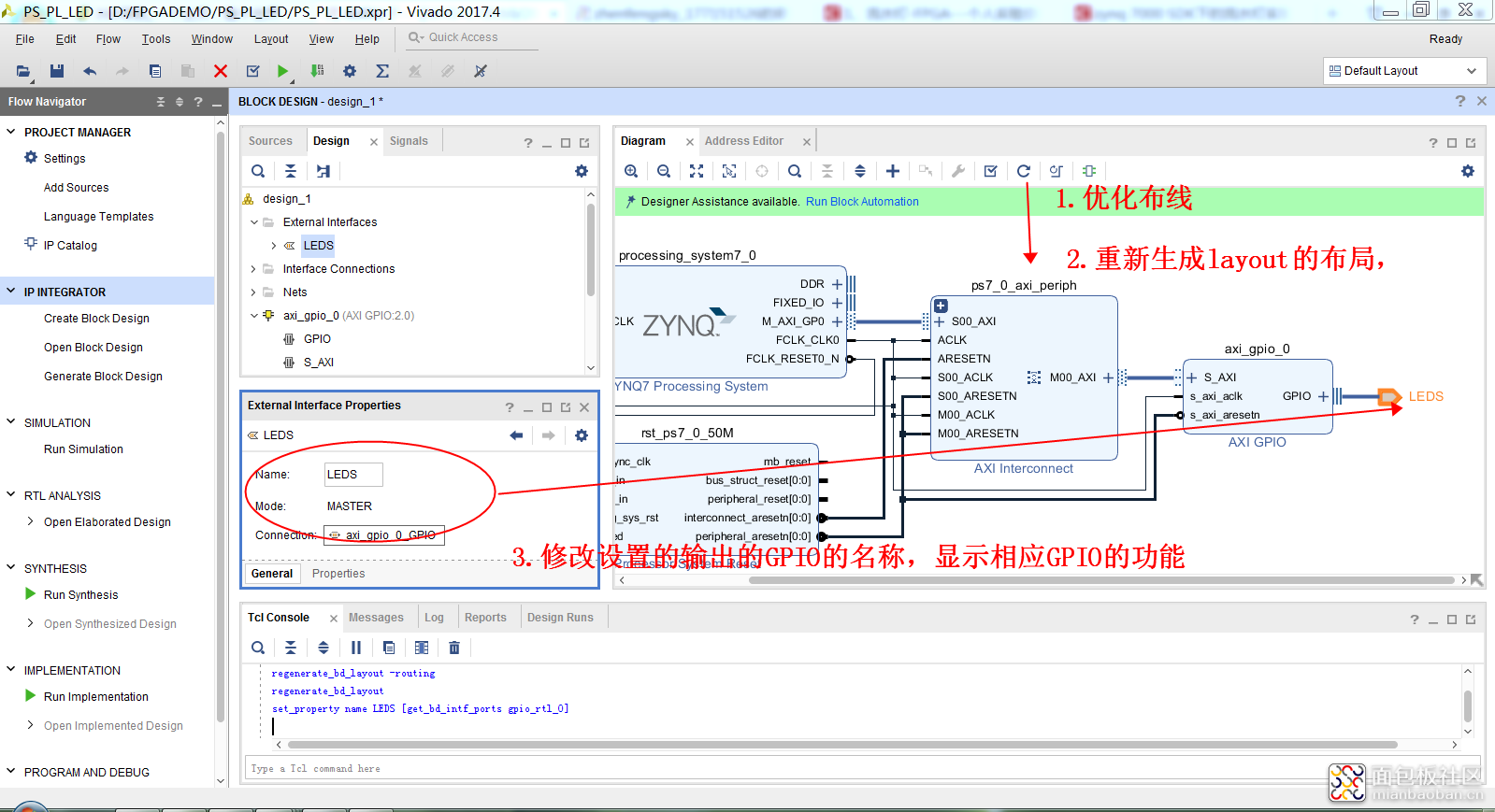Viewport: 1495px width, 812px height.
Task: Open IP Catalog in Flow Navigator
Action: (70, 246)
